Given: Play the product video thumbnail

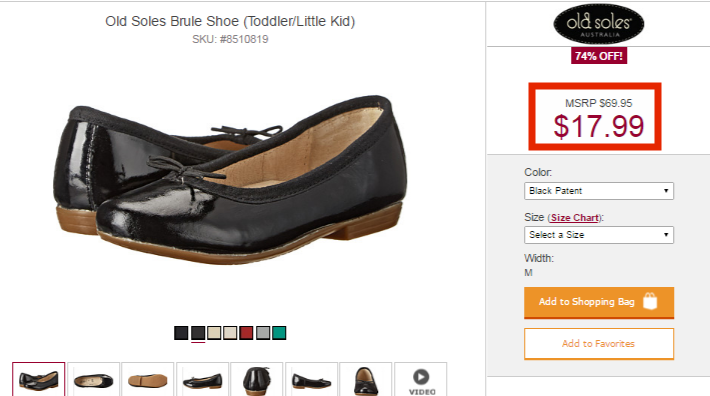Looking at the screenshot, I should point(421,380).
